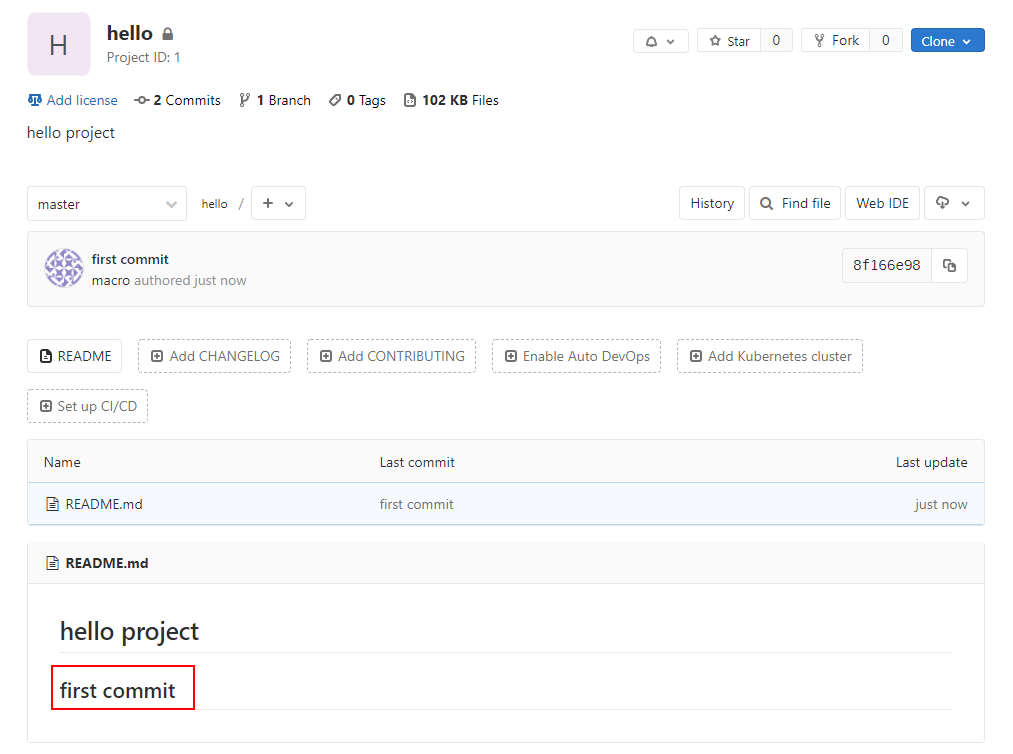Open 'first commit' in Last commit column
Screen dimensions: 1013x754
tap(416, 504)
